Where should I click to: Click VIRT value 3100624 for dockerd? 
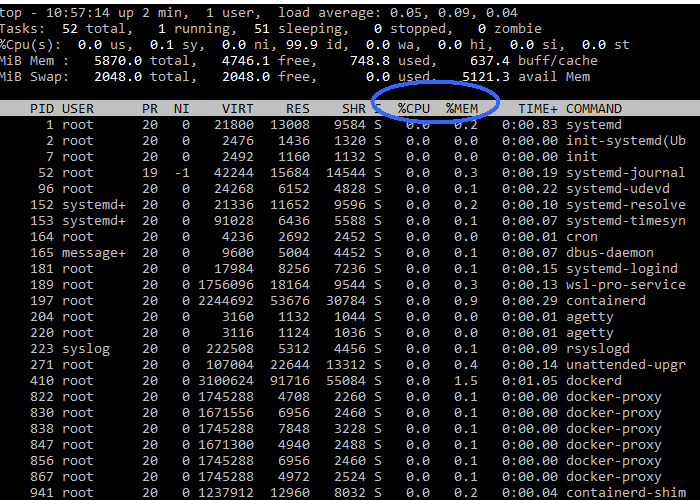click(x=226, y=381)
